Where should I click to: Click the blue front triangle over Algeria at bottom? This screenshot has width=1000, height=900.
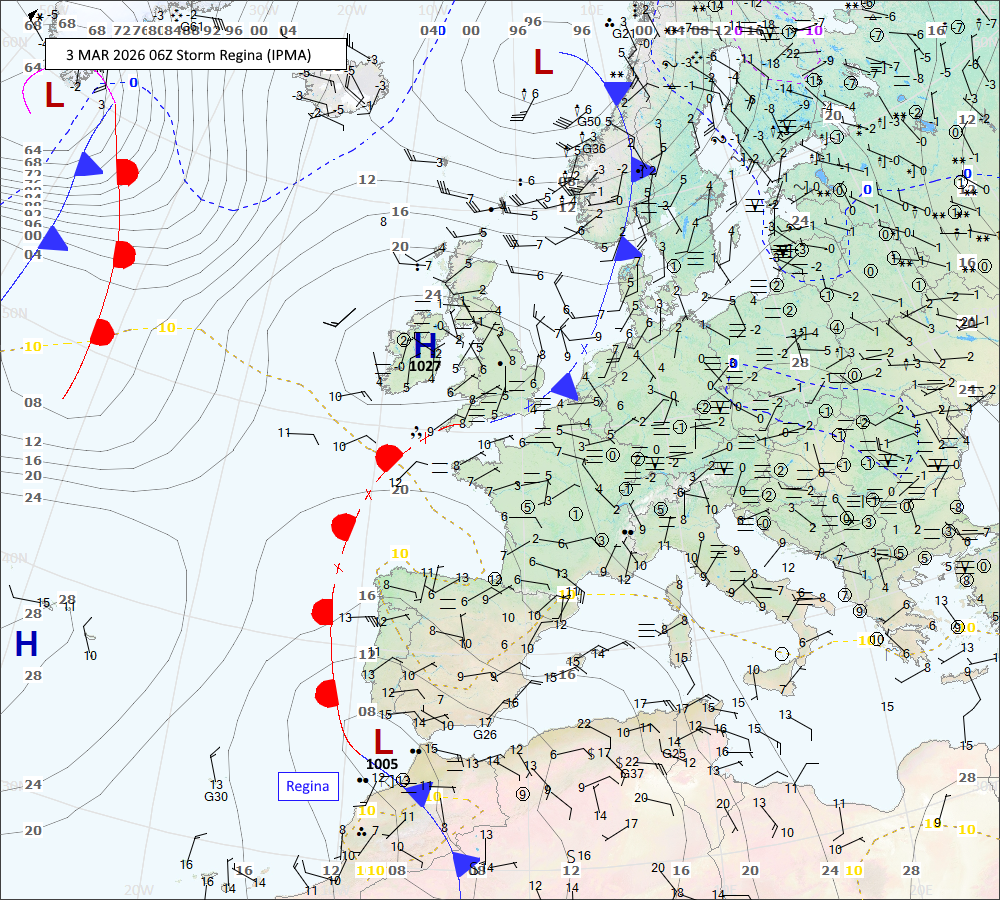463,864
